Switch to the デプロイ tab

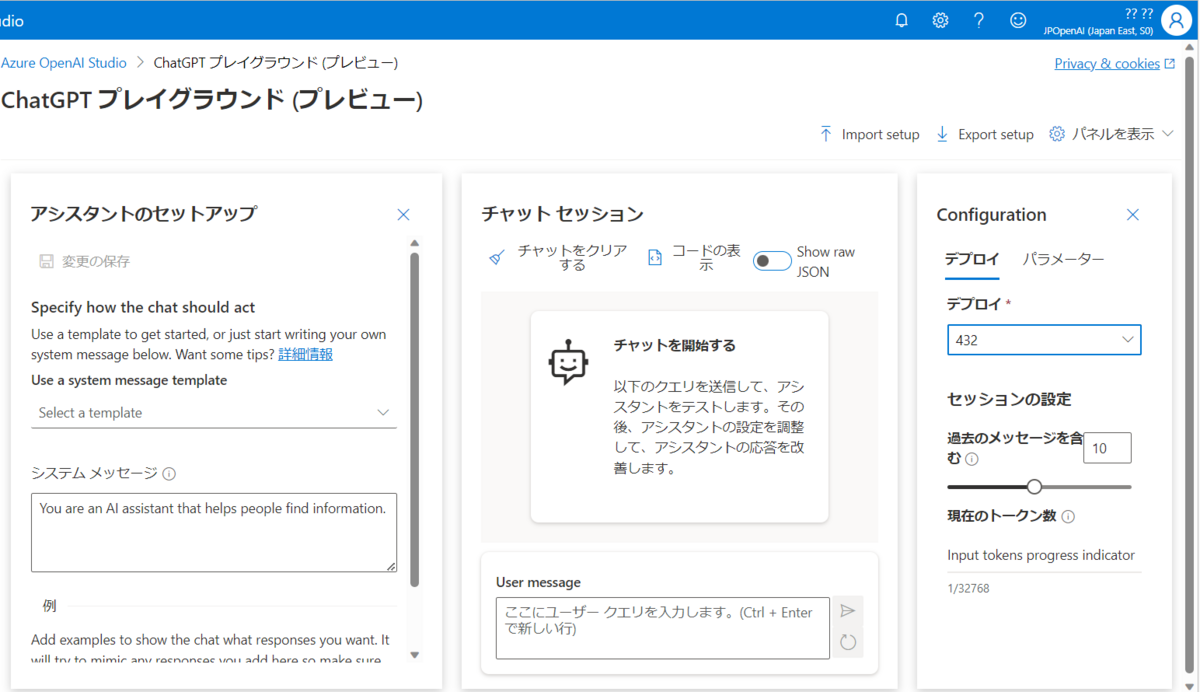(972, 259)
